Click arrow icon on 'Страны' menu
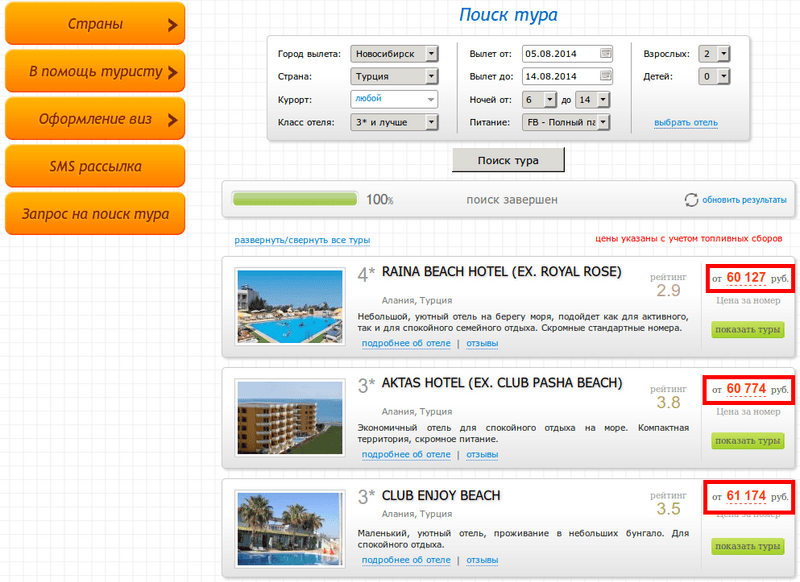This screenshot has height=582, width=800. pos(172,25)
